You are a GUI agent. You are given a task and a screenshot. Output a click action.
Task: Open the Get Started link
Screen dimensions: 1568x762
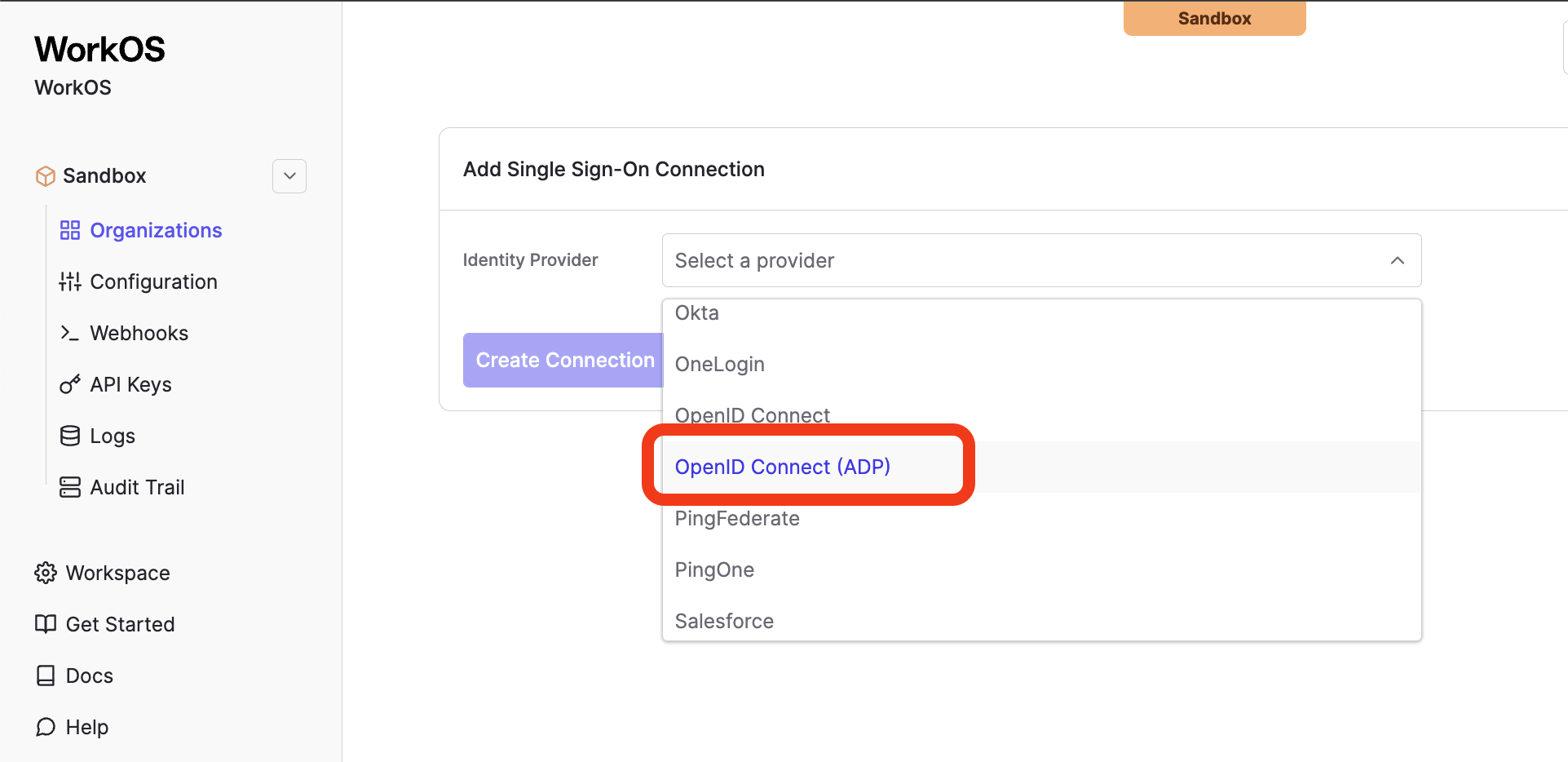120,624
